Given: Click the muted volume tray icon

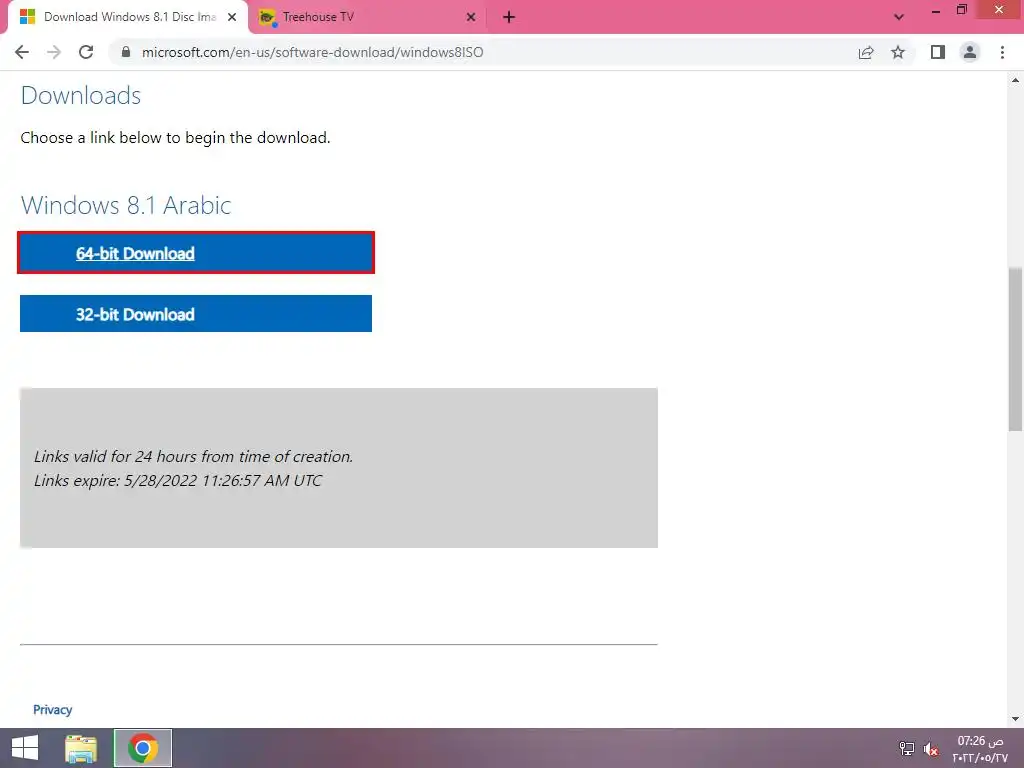Looking at the screenshot, I should (931, 749).
